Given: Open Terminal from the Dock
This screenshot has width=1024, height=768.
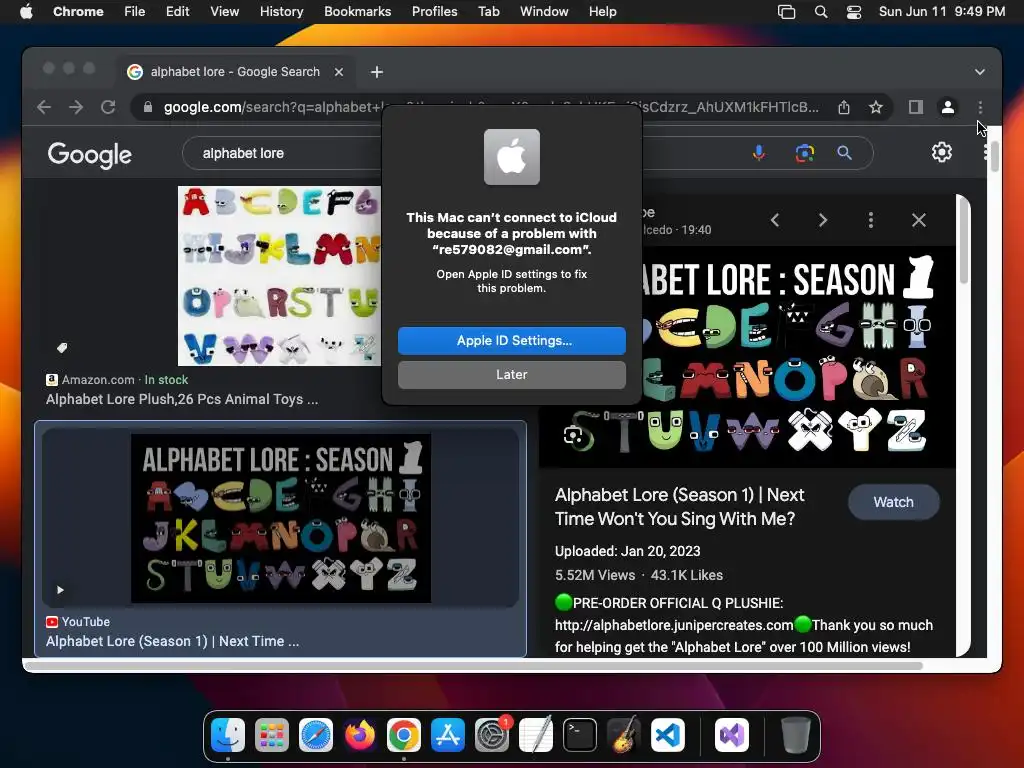Looking at the screenshot, I should click(x=579, y=735).
